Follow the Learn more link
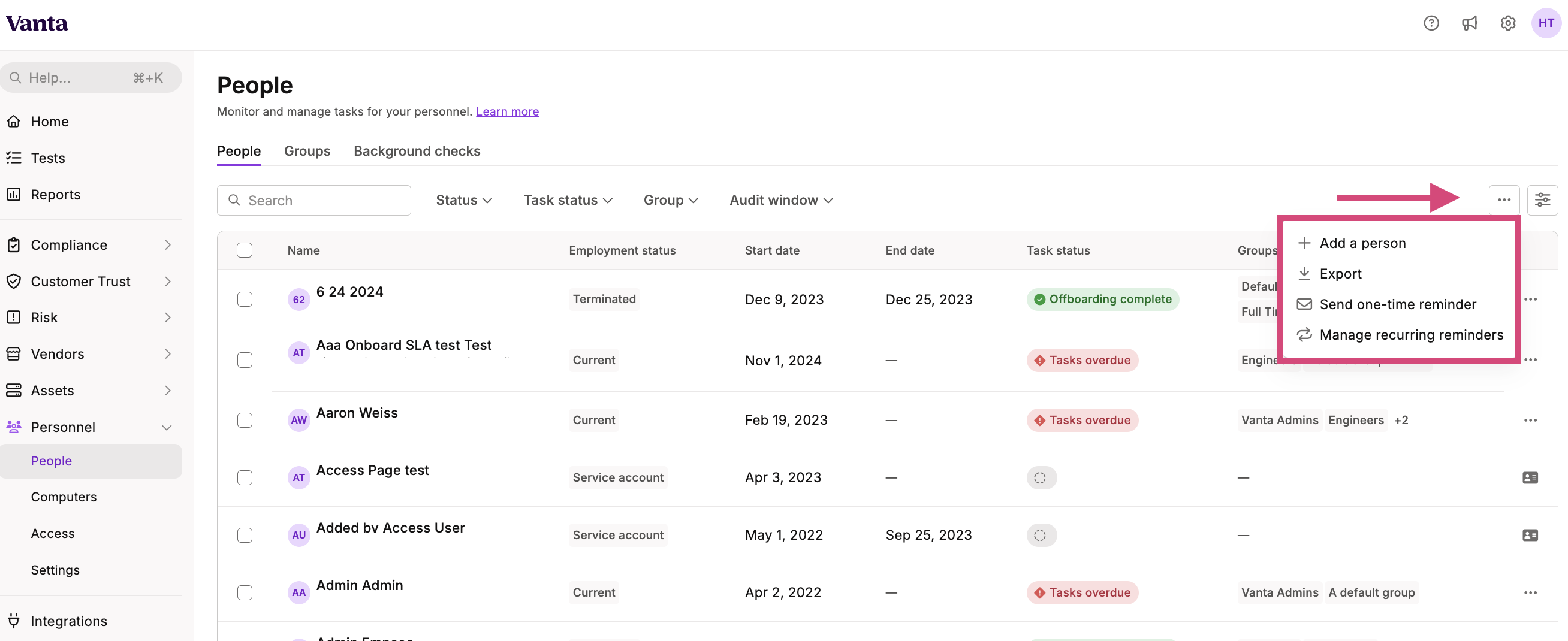 pos(507,111)
